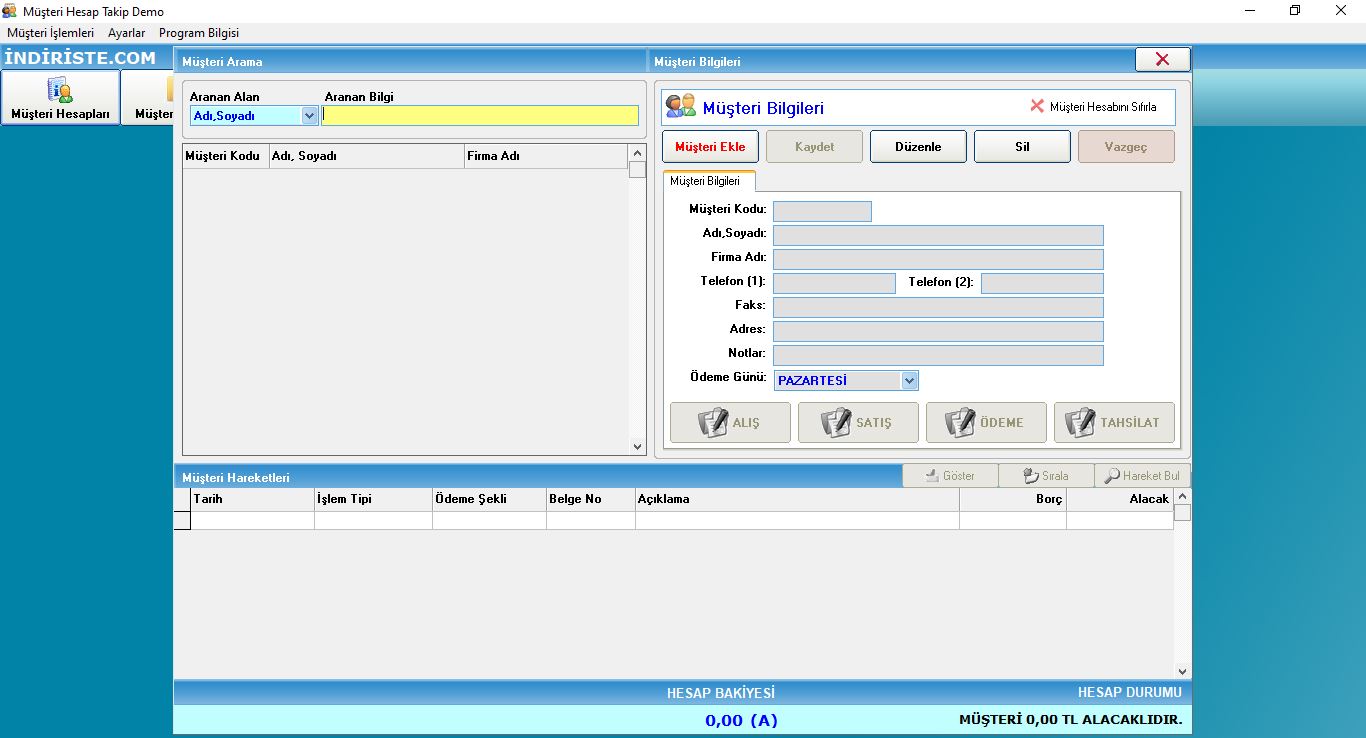Image resolution: width=1366 pixels, height=738 pixels.
Task: Click the 0,00 (A) balance value
Action: 741,720
